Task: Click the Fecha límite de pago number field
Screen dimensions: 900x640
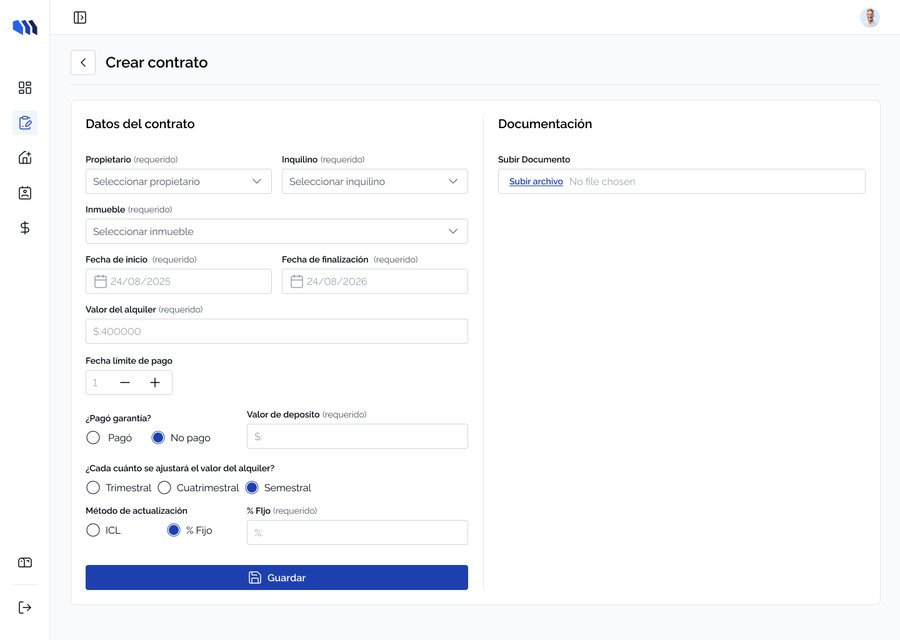Action: pos(95,383)
